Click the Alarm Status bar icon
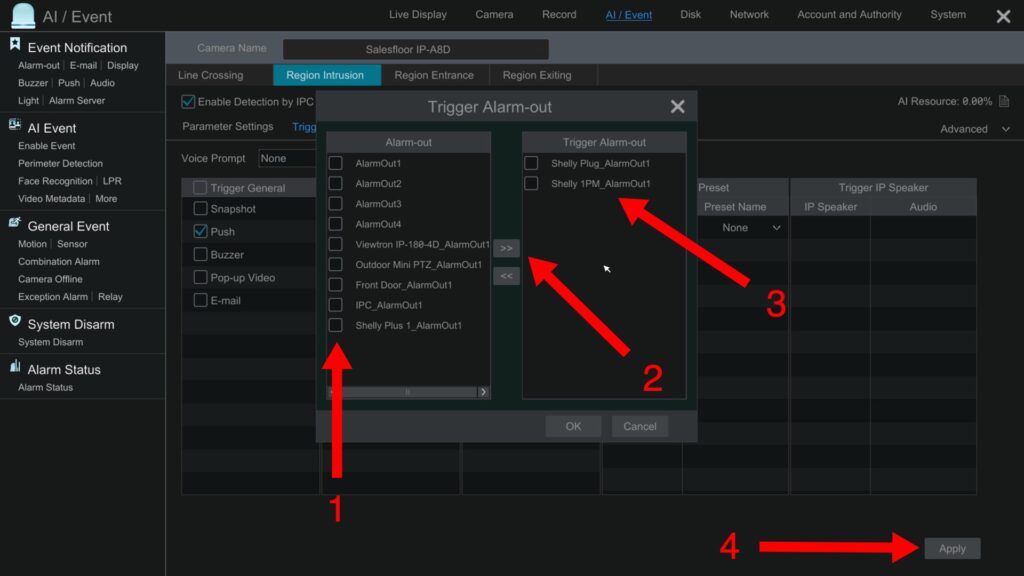 click(14, 366)
